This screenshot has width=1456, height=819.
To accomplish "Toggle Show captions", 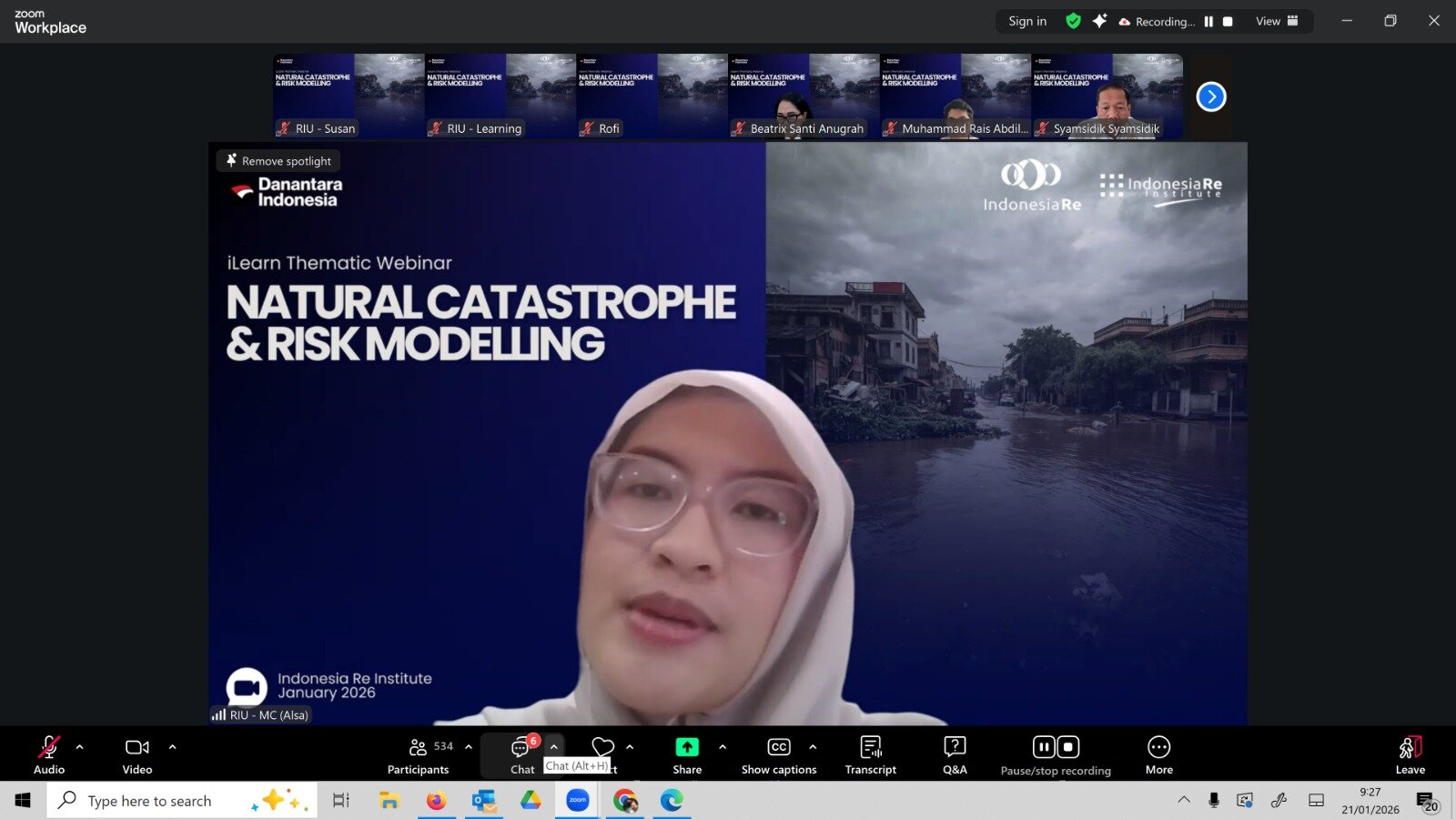I will [779, 755].
